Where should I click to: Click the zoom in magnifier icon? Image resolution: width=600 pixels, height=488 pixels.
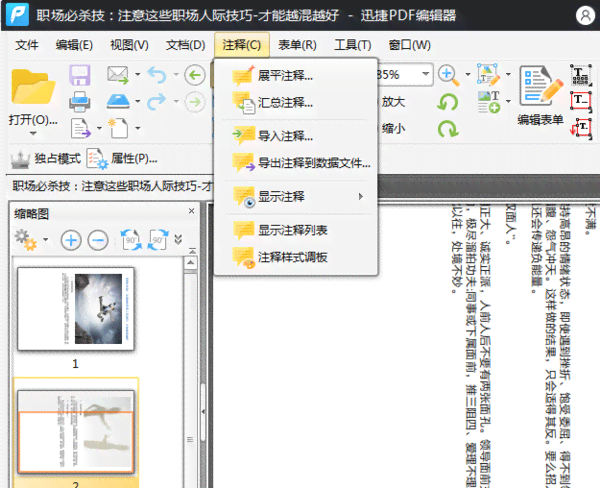coord(449,75)
